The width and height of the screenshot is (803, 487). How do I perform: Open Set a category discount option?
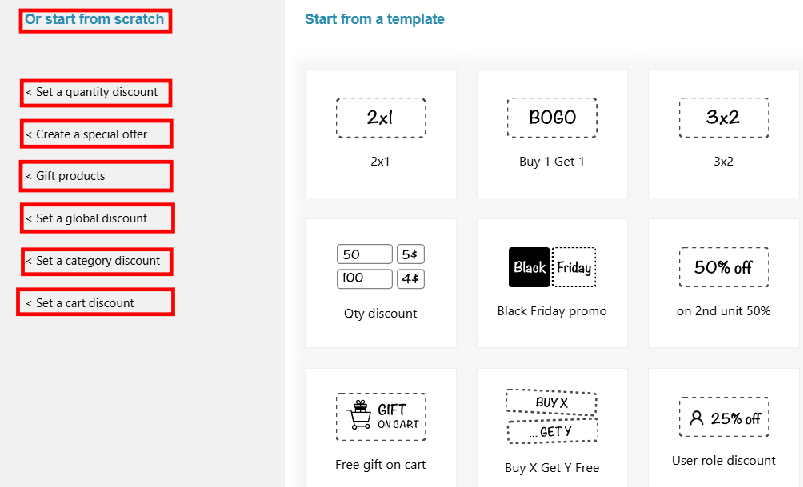tap(97, 261)
